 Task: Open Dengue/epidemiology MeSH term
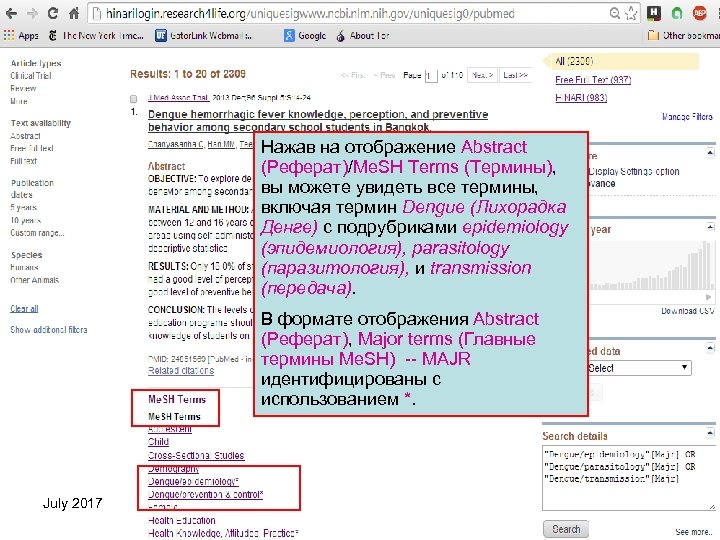[193, 481]
